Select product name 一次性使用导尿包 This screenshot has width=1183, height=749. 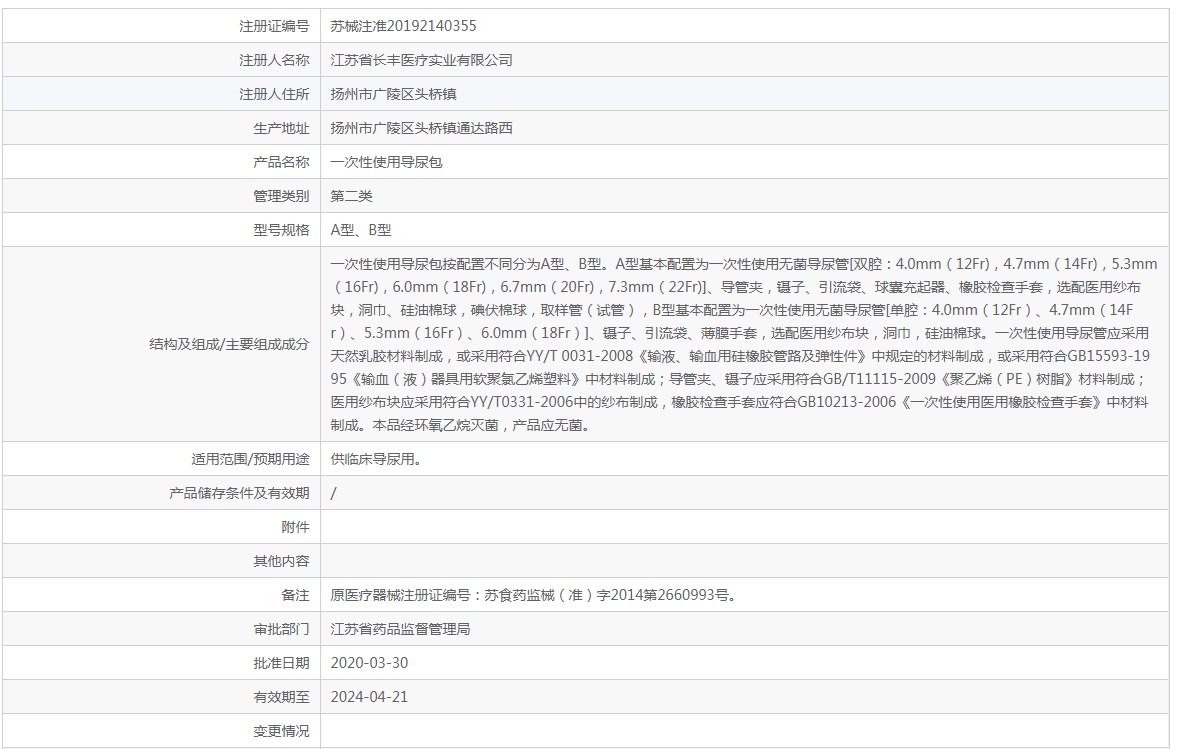coord(386,162)
